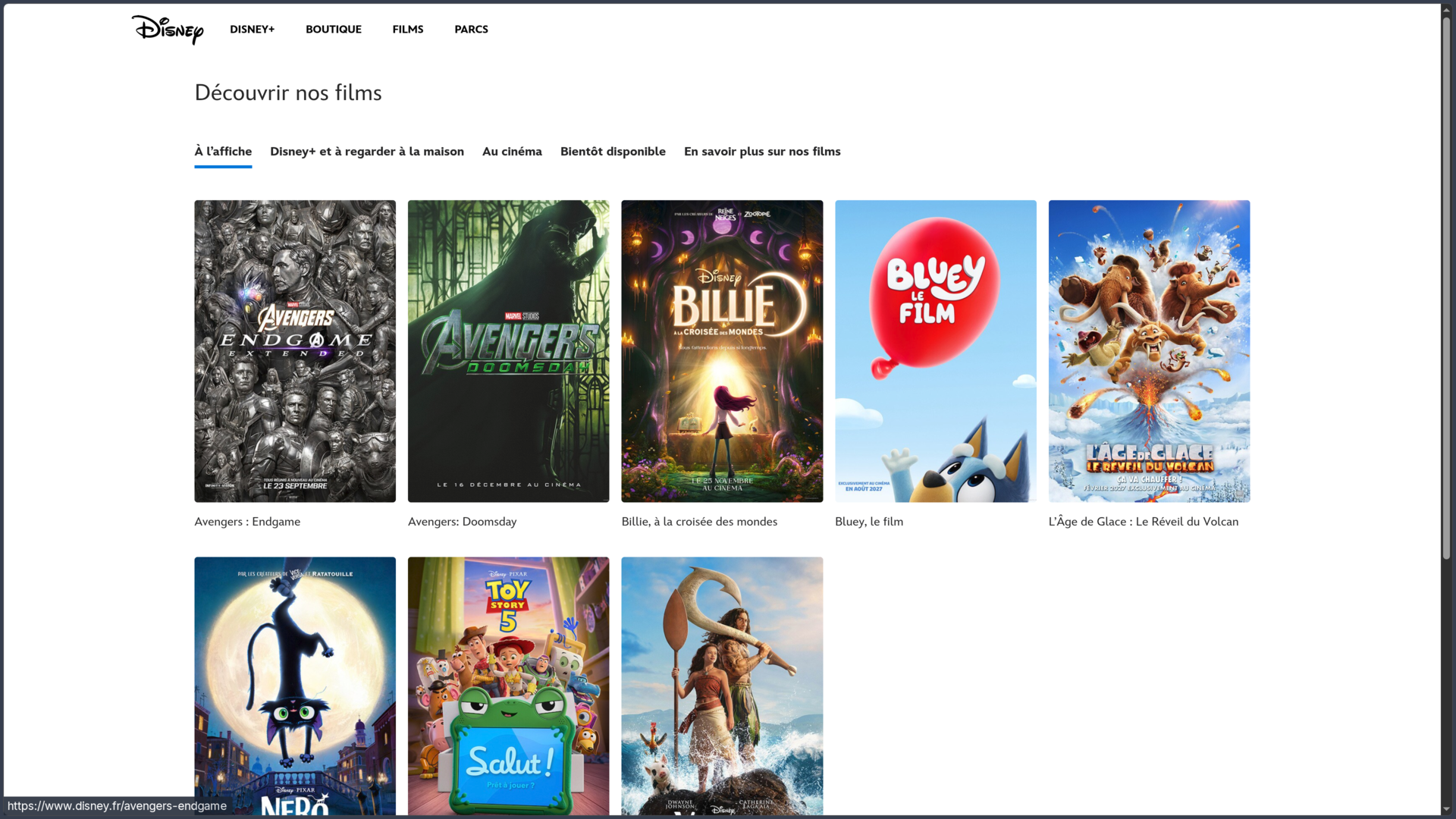Click the 'Avengers: Doomsday' title link
This screenshot has width=1456, height=819.
[x=462, y=522]
